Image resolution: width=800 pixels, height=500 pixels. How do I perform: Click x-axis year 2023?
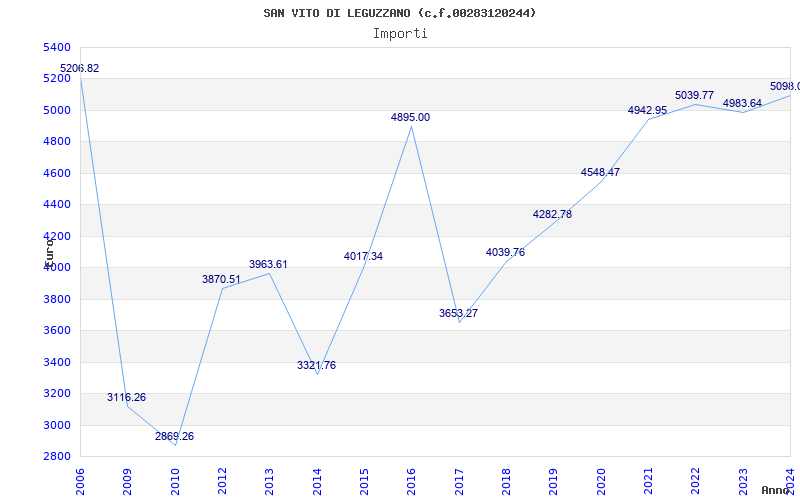coord(743,481)
